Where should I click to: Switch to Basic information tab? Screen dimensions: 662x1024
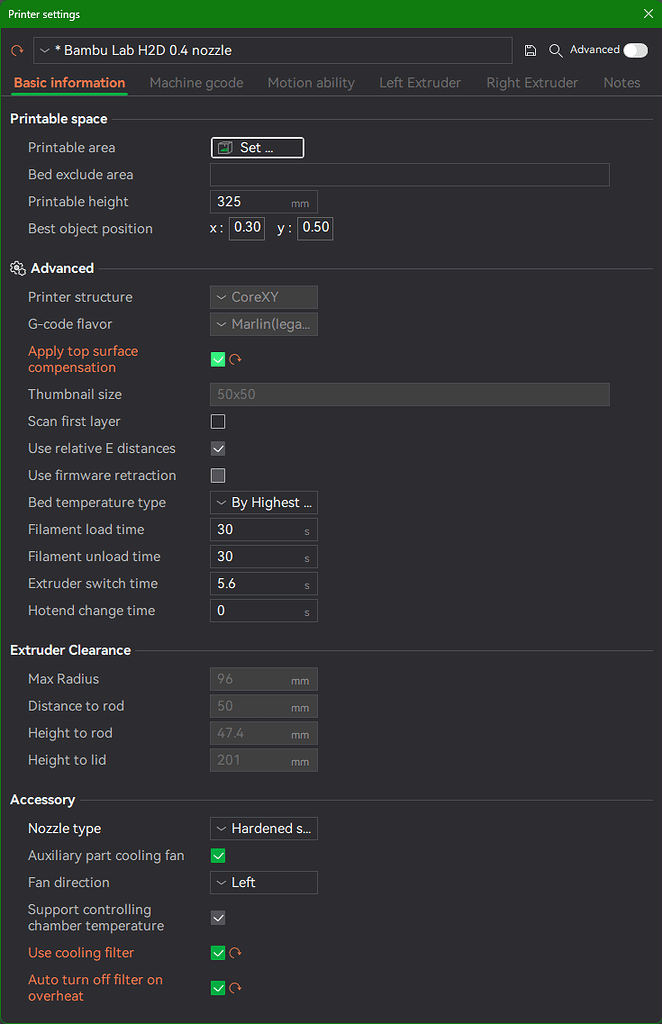(69, 83)
